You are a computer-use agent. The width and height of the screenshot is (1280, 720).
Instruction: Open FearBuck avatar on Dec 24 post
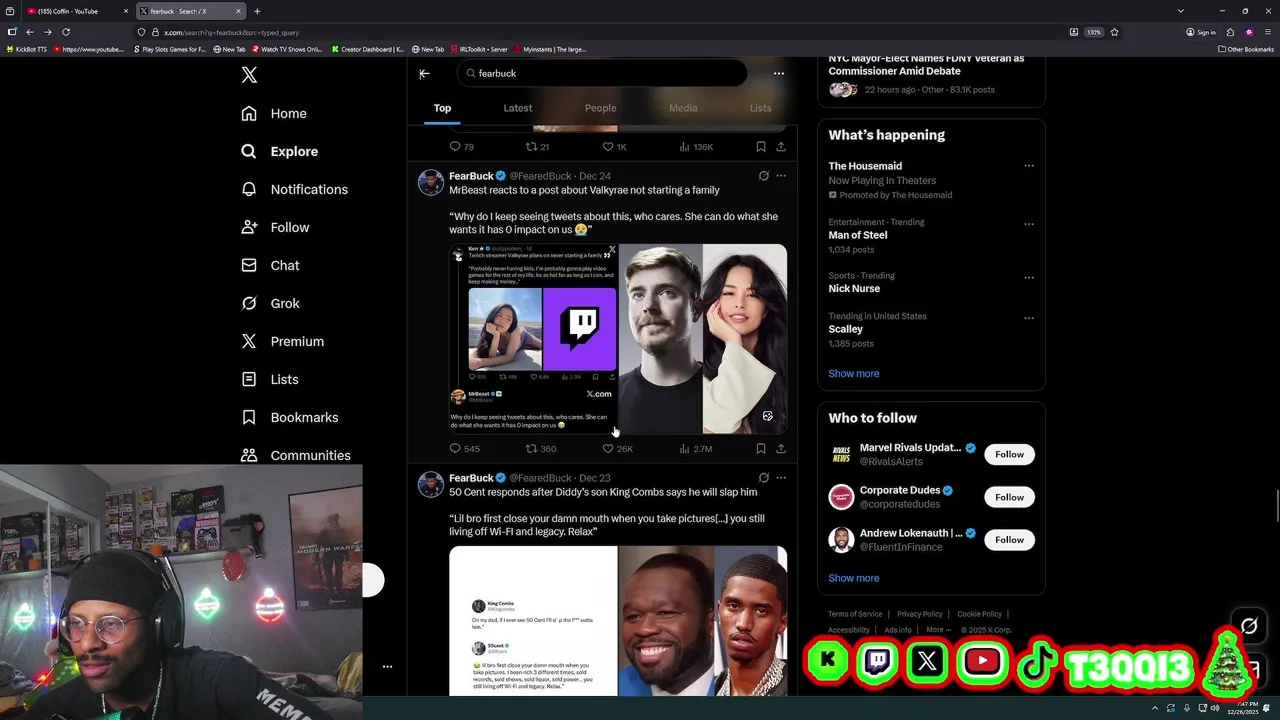point(431,183)
